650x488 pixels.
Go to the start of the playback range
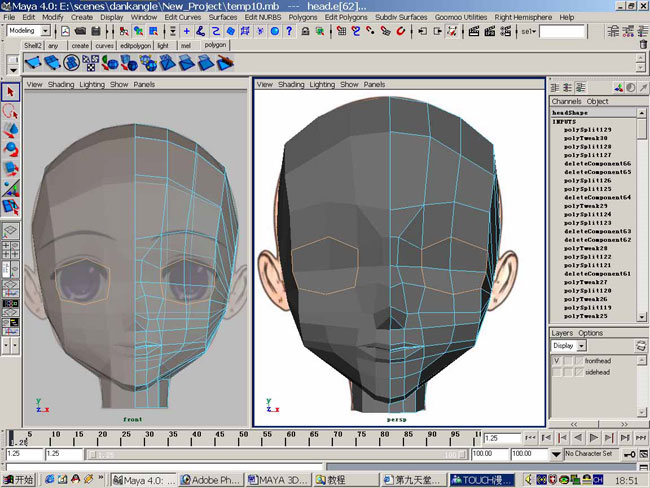tap(531, 438)
